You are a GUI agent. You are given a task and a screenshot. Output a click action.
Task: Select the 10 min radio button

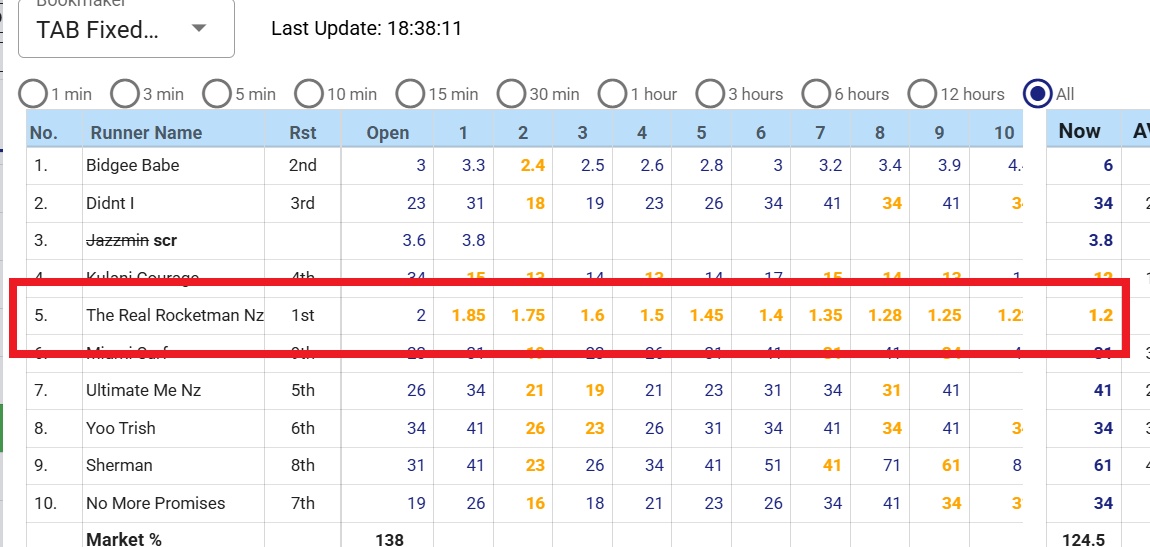(x=310, y=94)
